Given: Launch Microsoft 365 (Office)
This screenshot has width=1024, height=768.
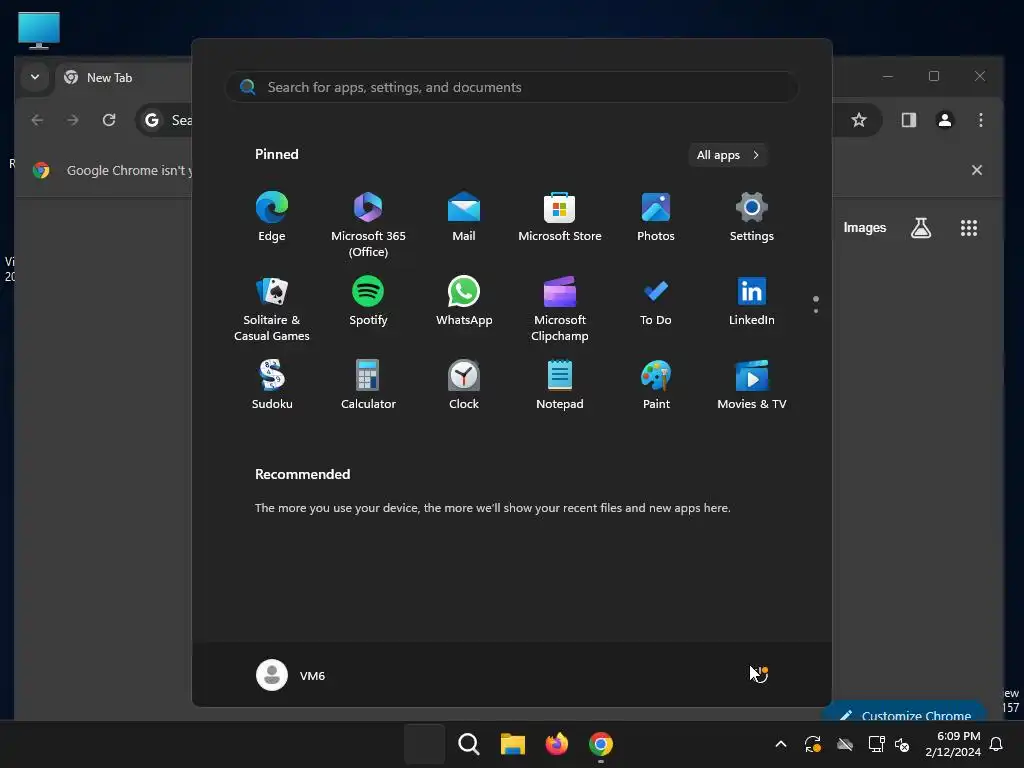Looking at the screenshot, I should pyautogui.click(x=368, y=224).
